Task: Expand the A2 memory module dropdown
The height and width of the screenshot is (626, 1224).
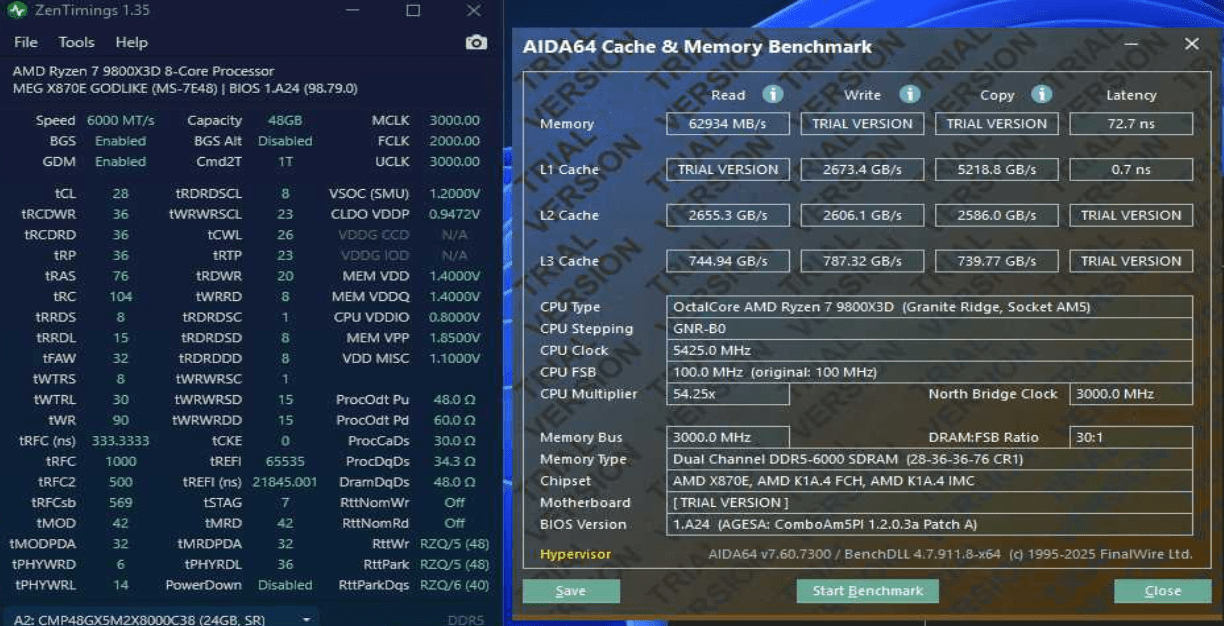Action: point(306,619)
